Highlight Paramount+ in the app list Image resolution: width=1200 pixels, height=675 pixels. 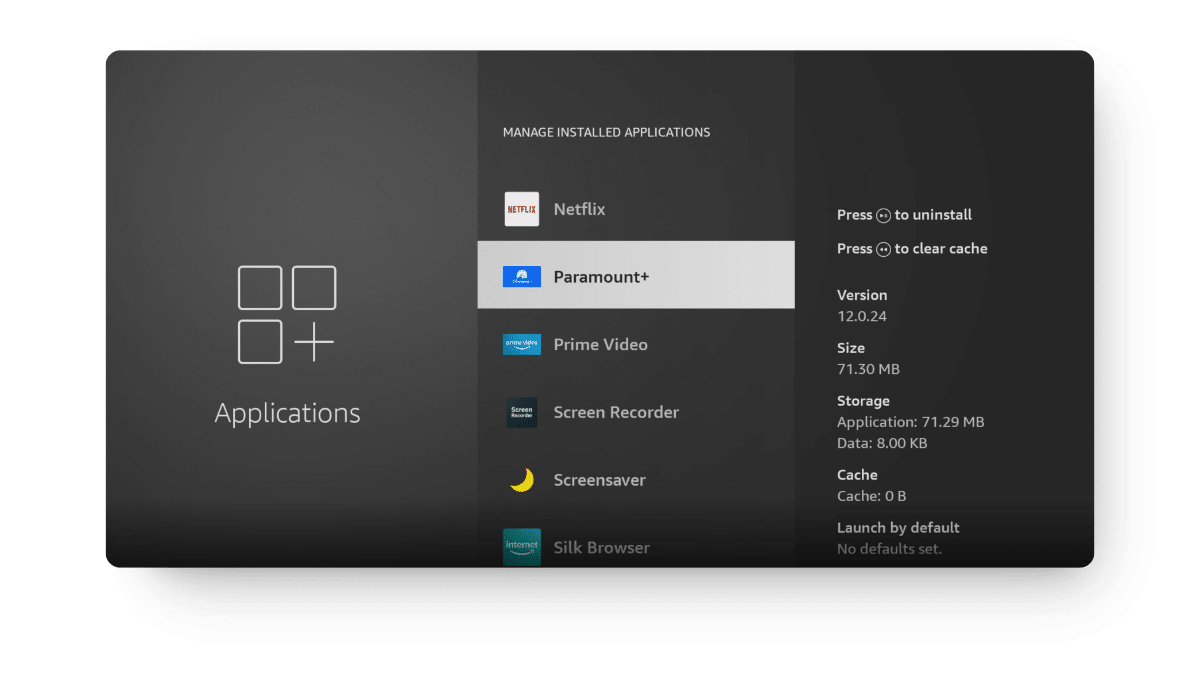pyautogui.click(x=600, y=276)
